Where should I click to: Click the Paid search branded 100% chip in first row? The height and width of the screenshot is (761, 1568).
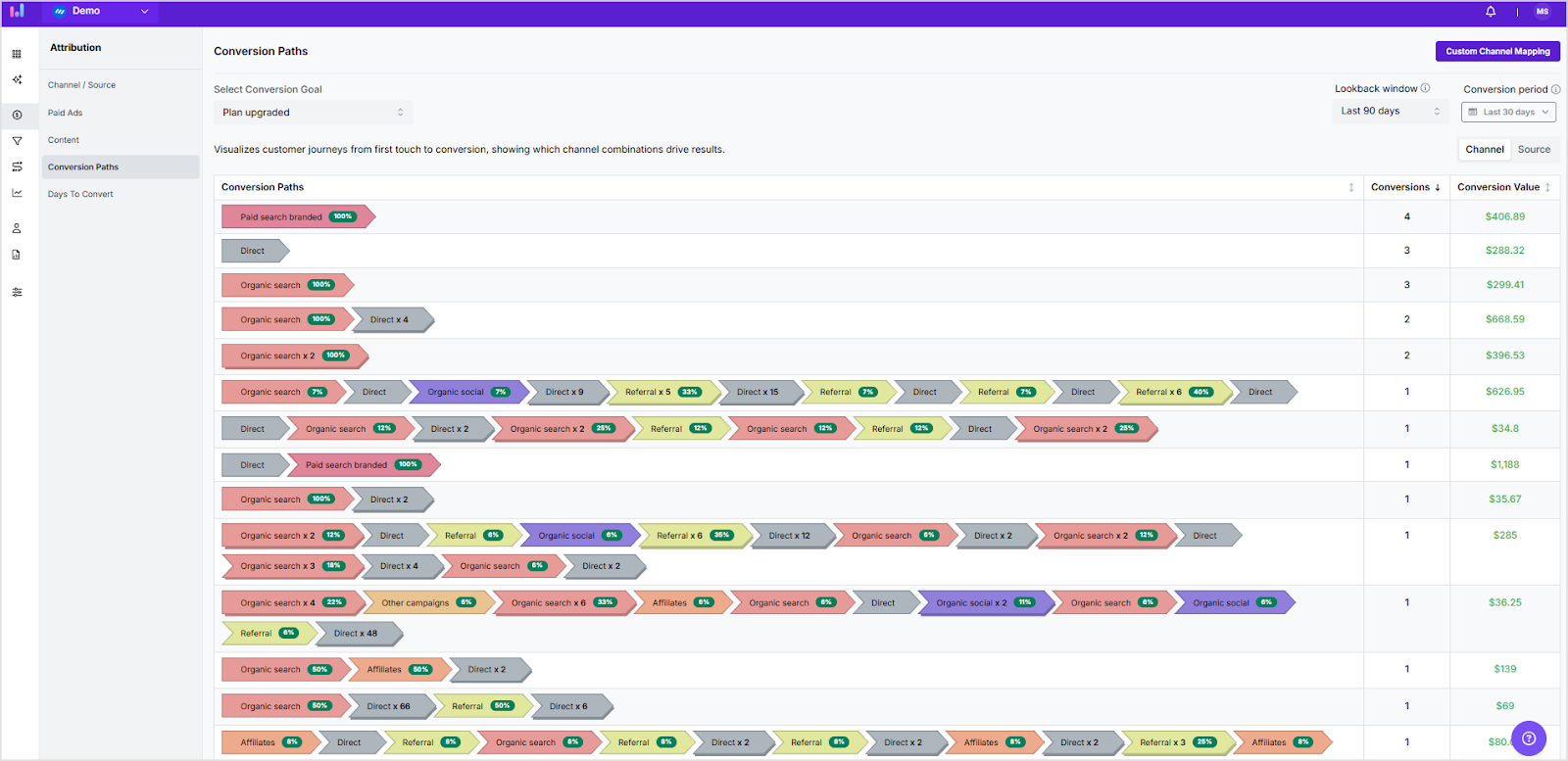coord(298,216)
